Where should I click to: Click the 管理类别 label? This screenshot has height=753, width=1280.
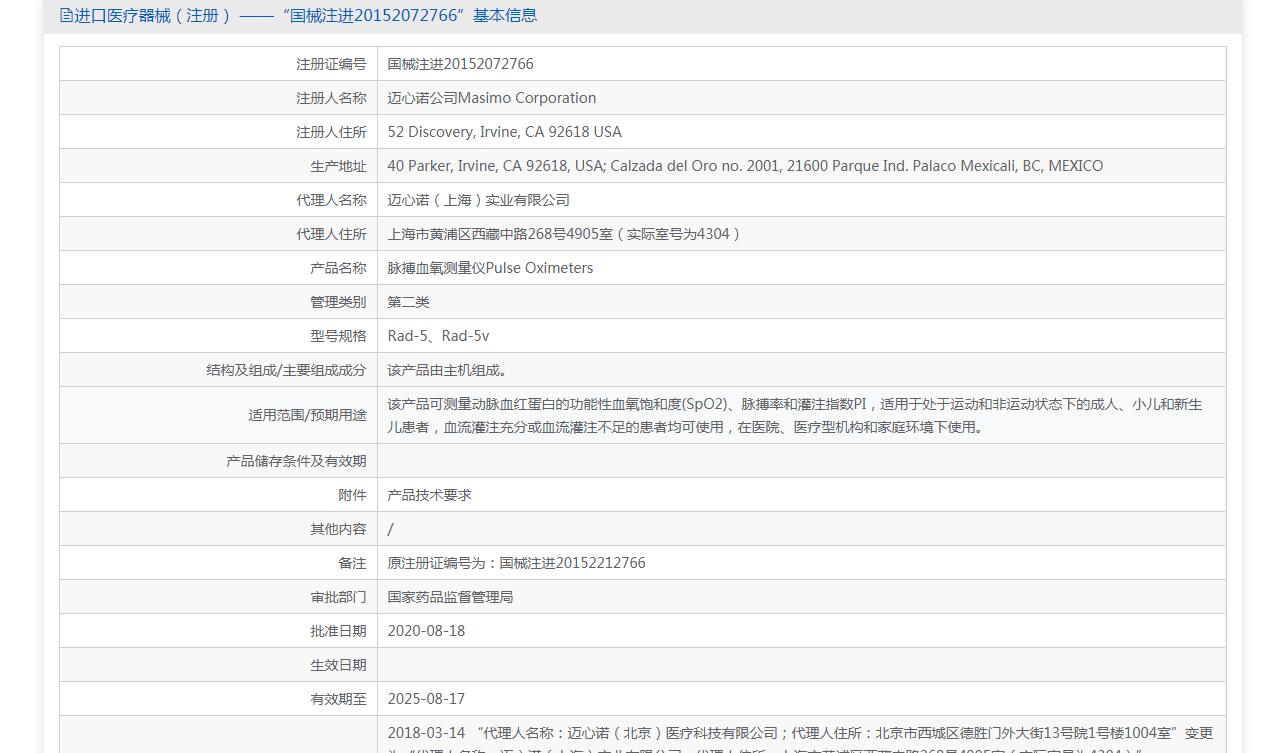(338, 302)
